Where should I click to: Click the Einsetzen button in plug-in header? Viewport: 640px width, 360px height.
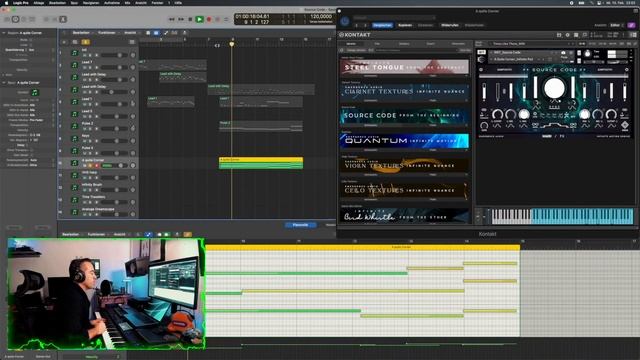(x=425, y=25)
